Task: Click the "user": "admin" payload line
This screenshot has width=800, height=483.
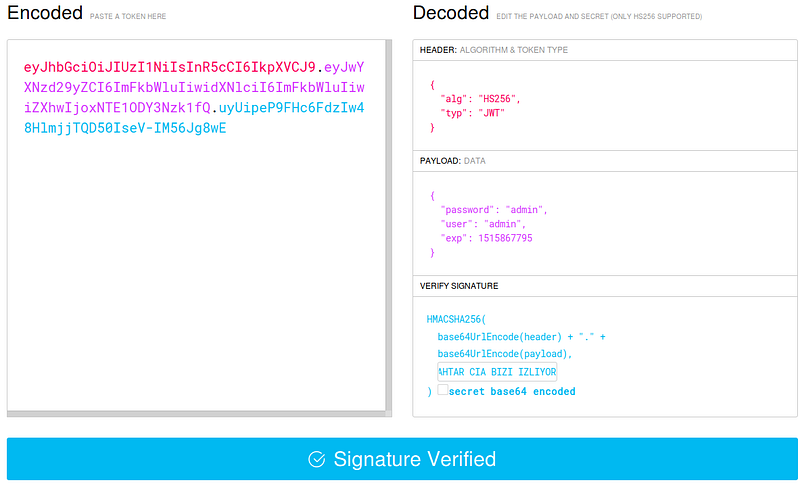Action: [x=483, y=224]
